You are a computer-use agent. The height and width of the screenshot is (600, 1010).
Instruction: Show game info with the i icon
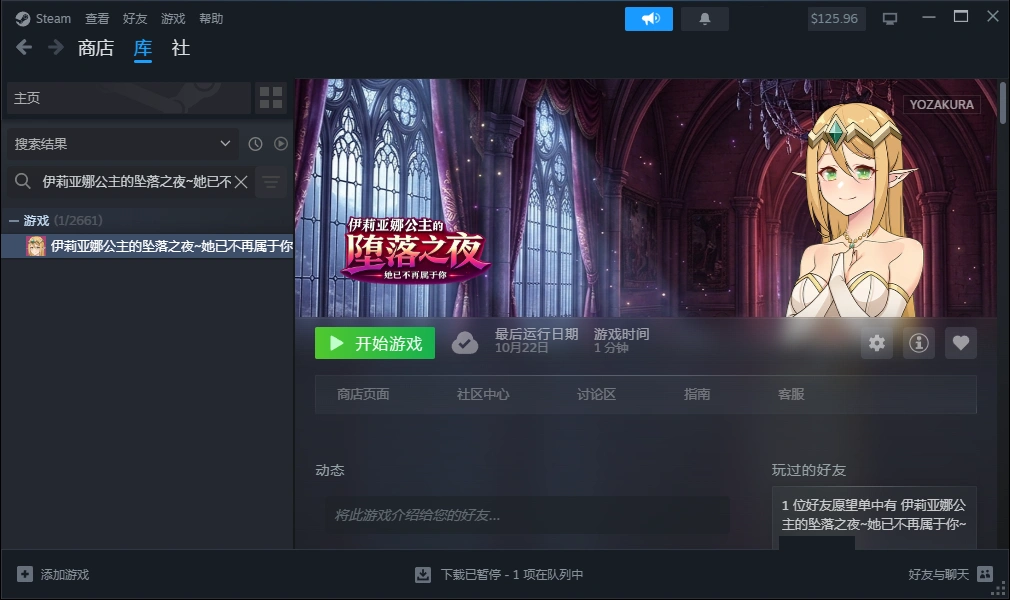point(919,343)
